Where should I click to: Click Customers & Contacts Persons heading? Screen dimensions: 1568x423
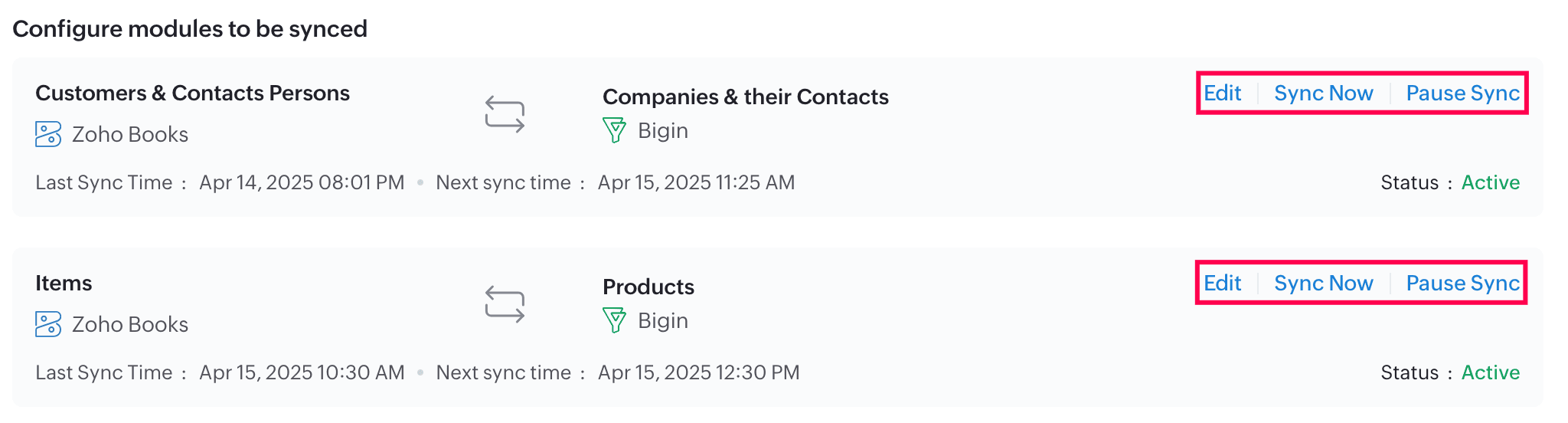[192, 93]
